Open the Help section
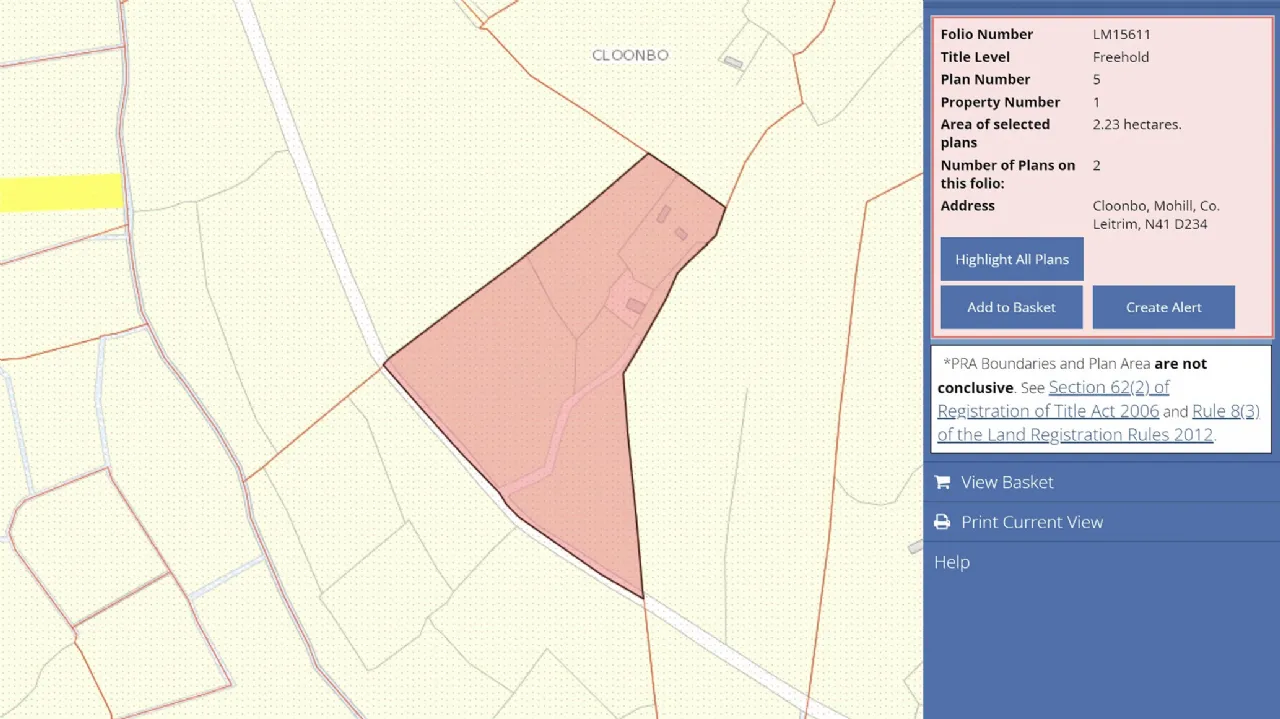Image resolution: width=1280 pixels, height=719 pixels. pyautogui.click(x=952, y=562)
